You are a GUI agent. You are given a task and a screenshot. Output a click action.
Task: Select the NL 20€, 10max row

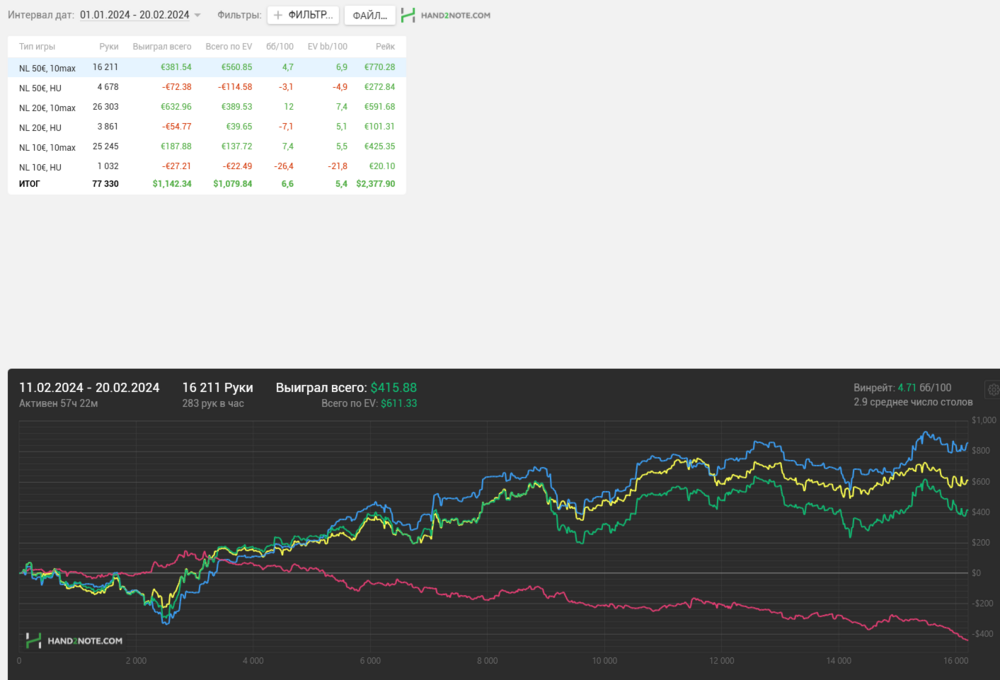207,107
